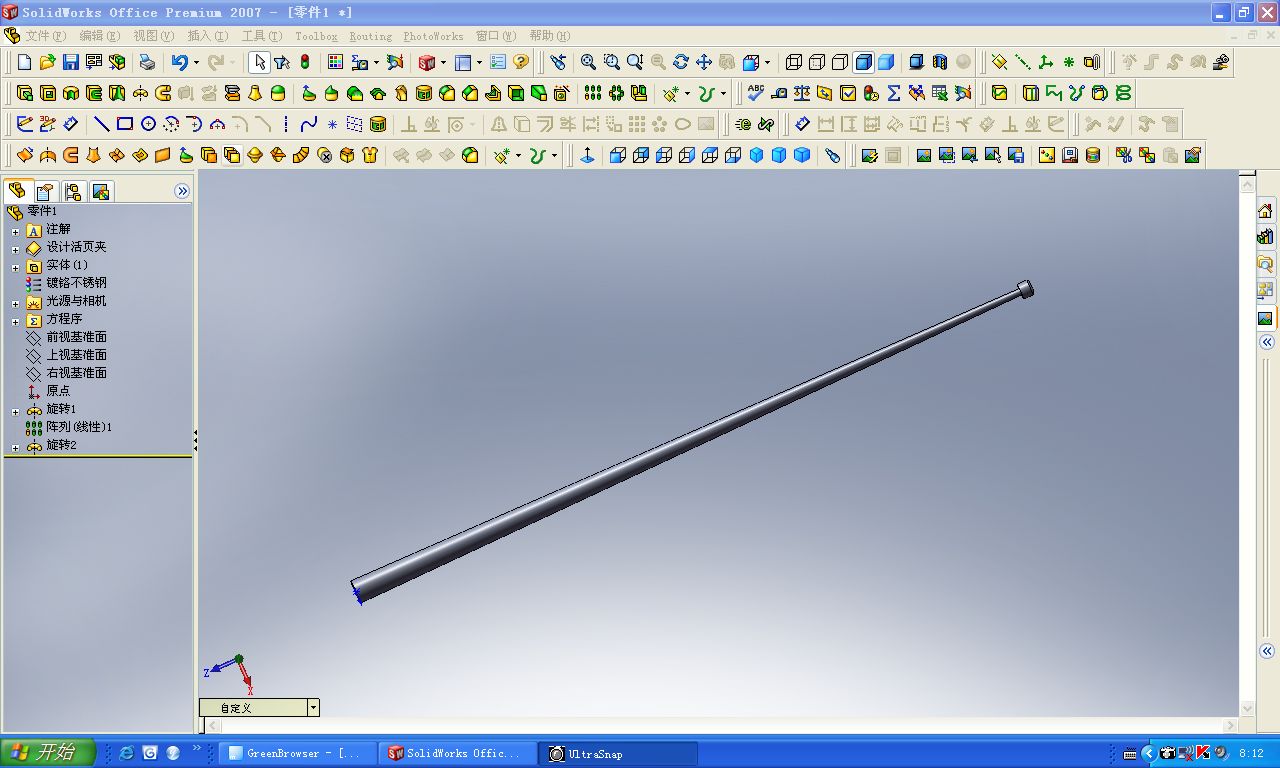Click the vertical scrollbar of the graphics area
The width and height of the screenshot is (1280, 768).
click(x=1247, y=447)
